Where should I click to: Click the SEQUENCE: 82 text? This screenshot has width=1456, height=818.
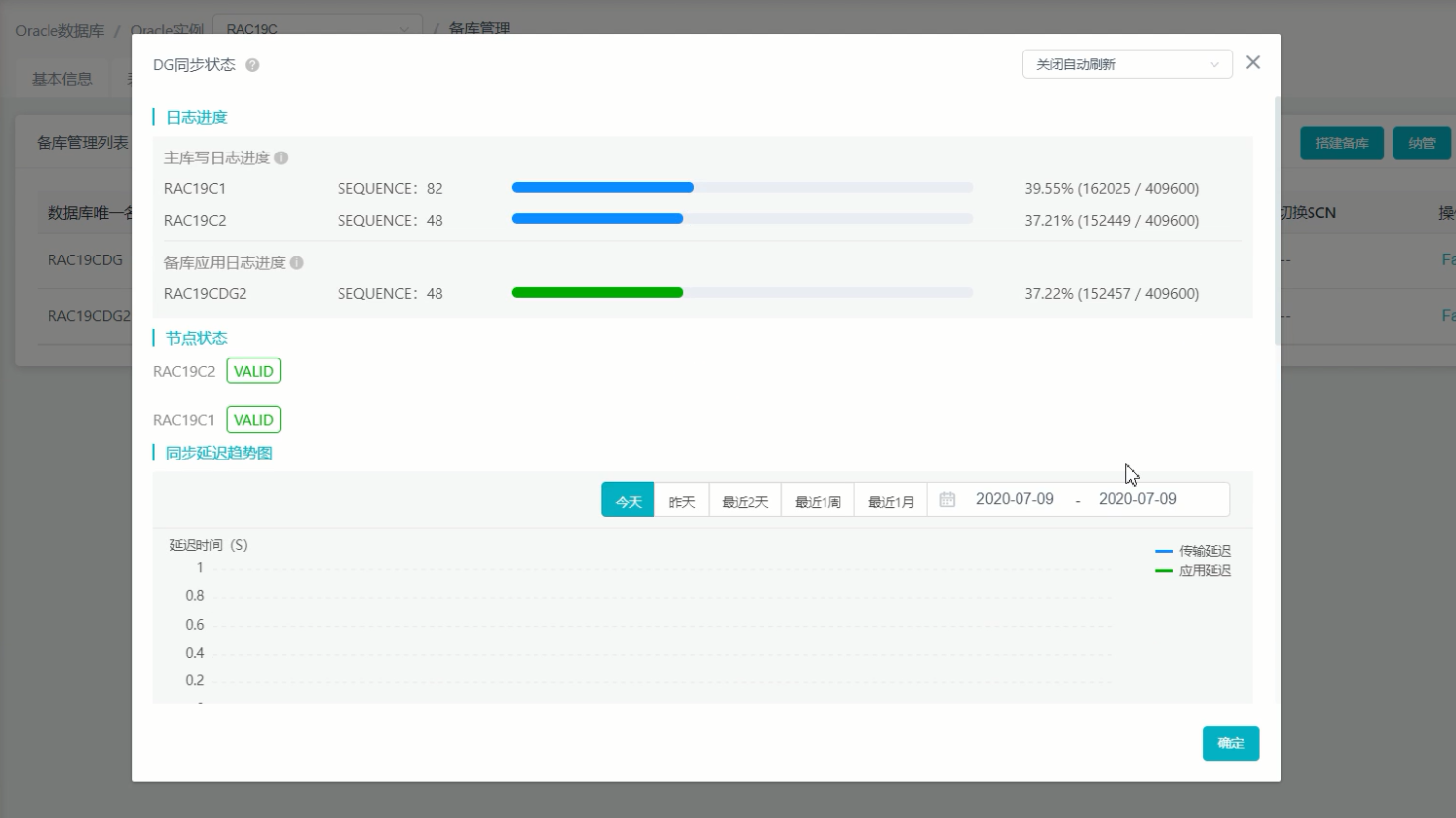click(x=390, y=188)
